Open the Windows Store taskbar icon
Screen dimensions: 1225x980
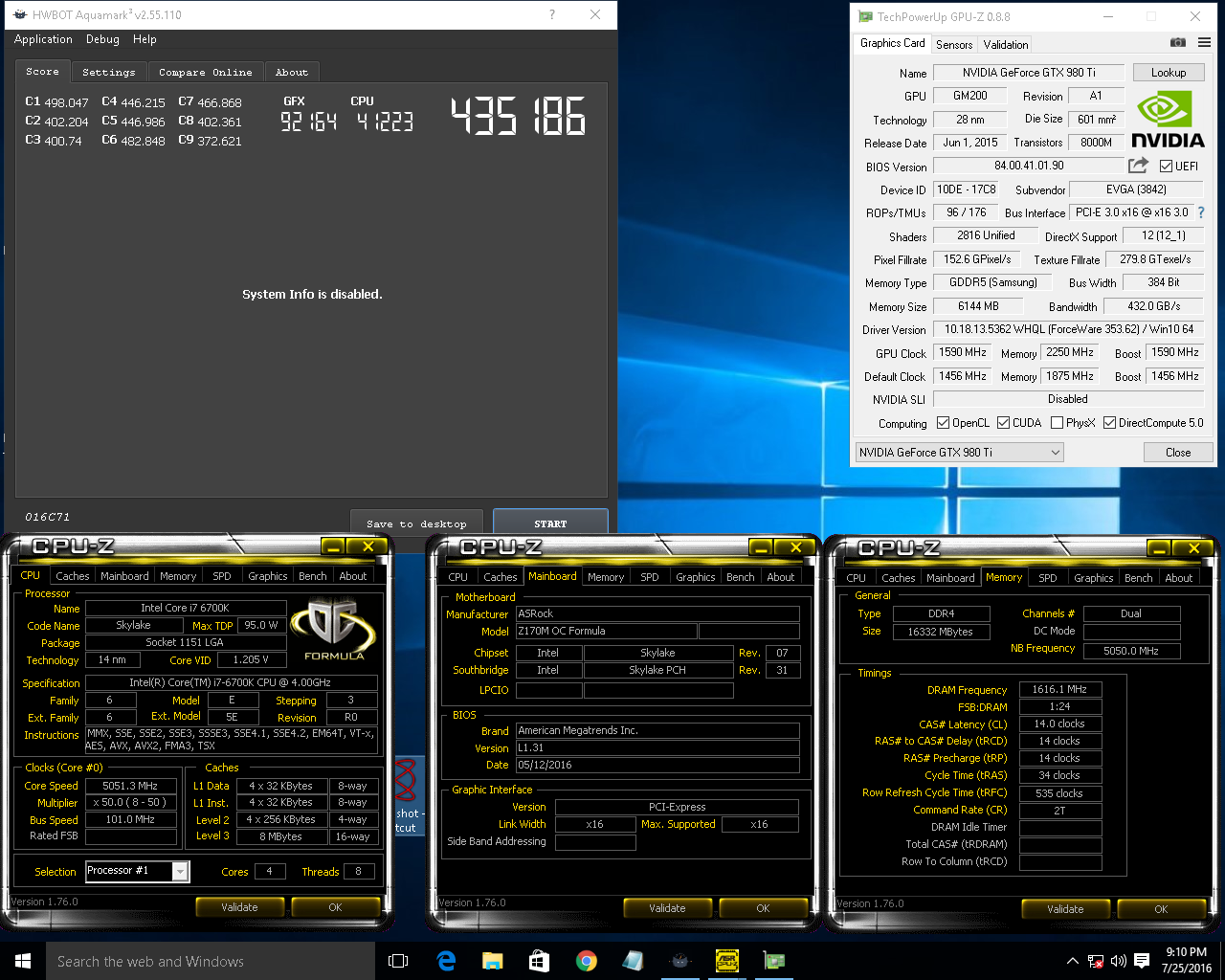540,961
